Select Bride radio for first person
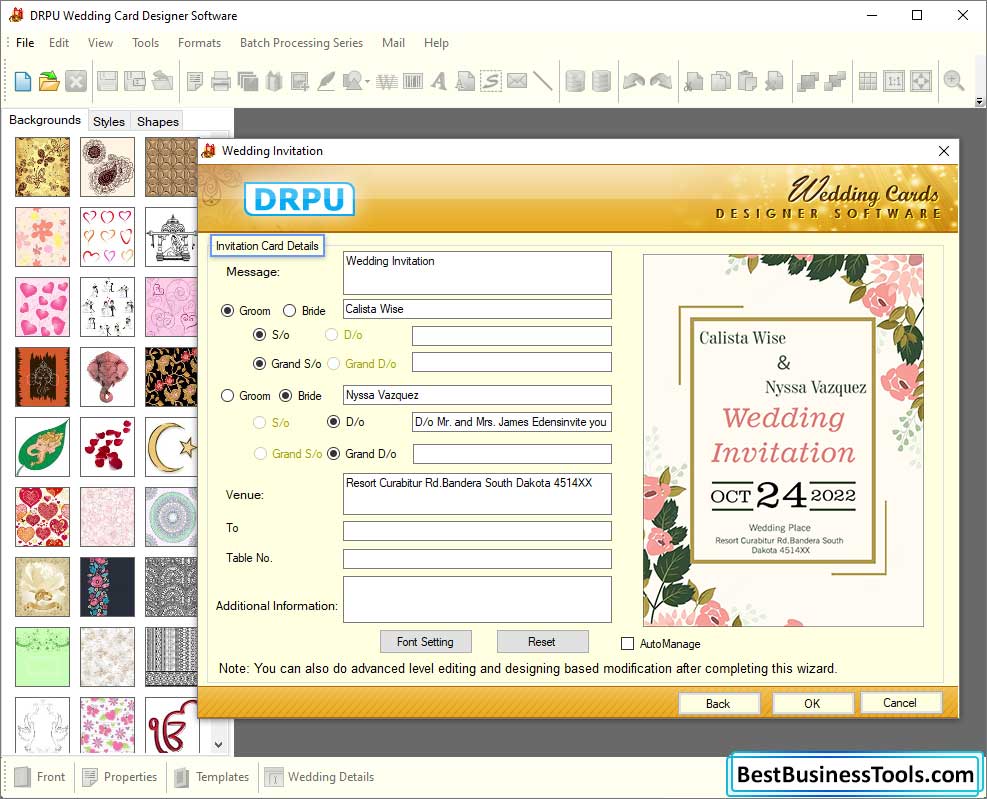 (290, 310)
